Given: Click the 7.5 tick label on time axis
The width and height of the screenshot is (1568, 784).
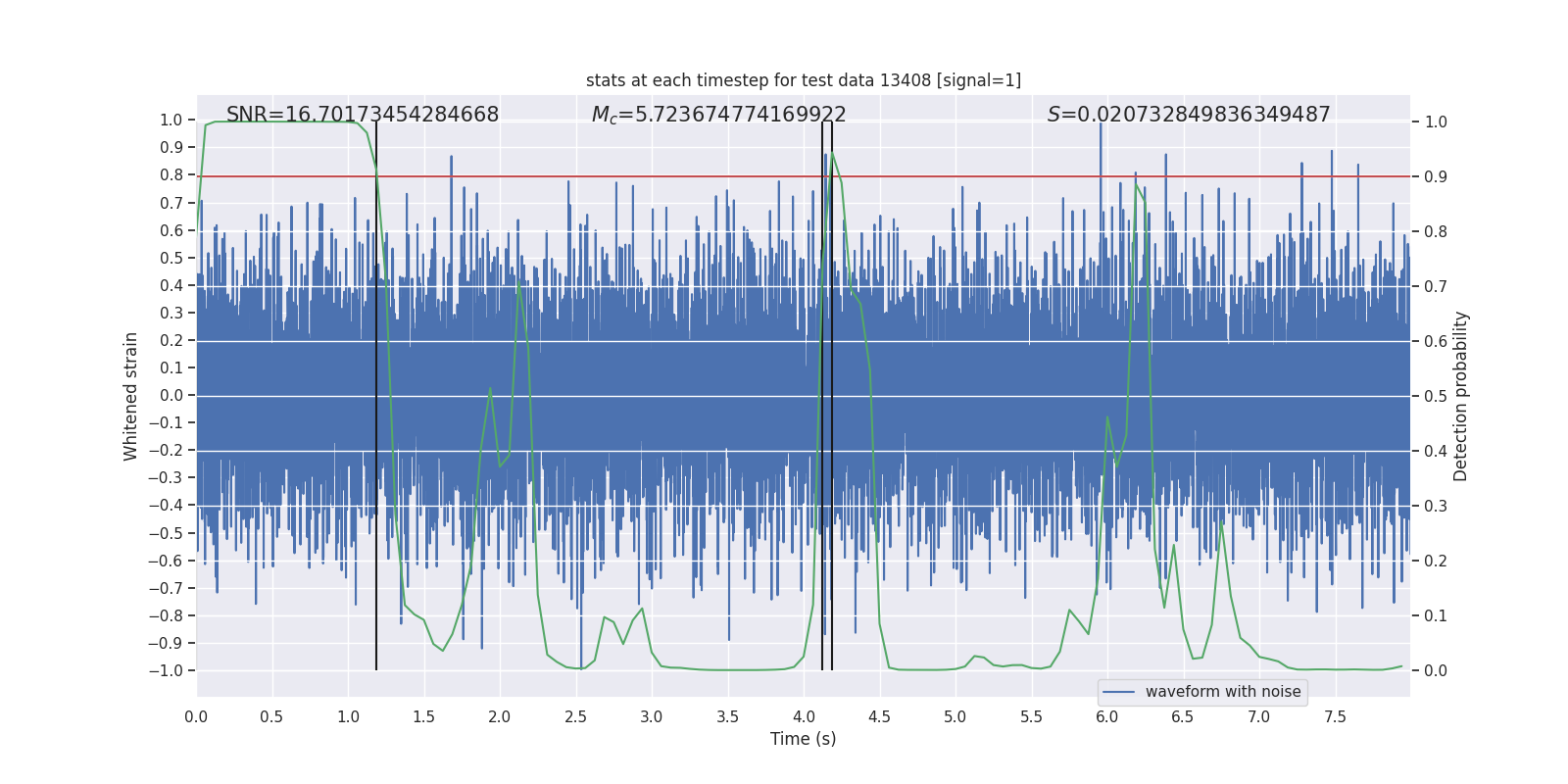Looking at the screenshot, I should [1335, 716].
